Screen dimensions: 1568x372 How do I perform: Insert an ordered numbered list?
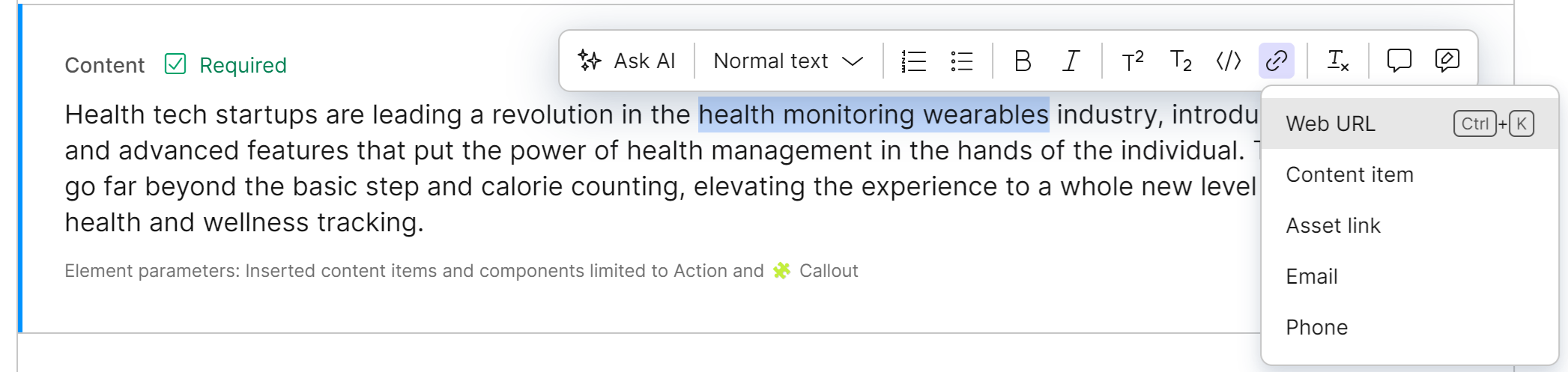[x=914, y=61]
